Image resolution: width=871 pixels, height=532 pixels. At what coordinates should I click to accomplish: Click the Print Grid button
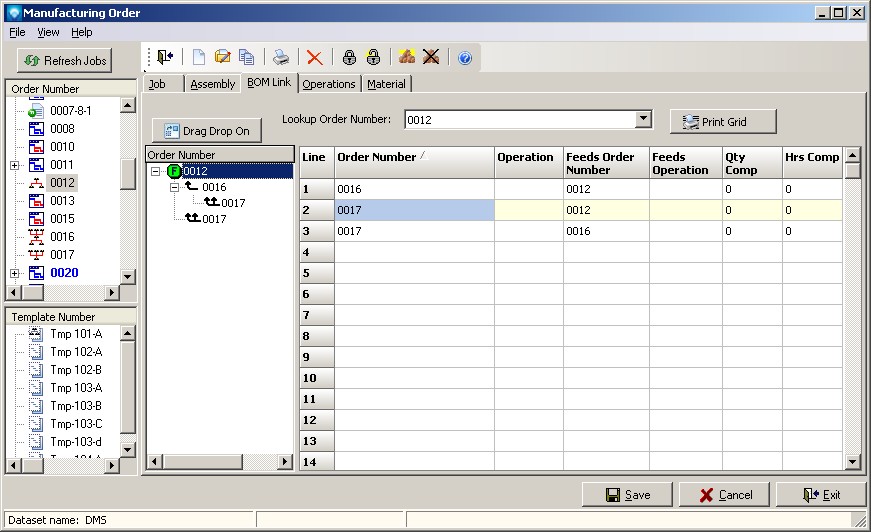pos(723,122)
